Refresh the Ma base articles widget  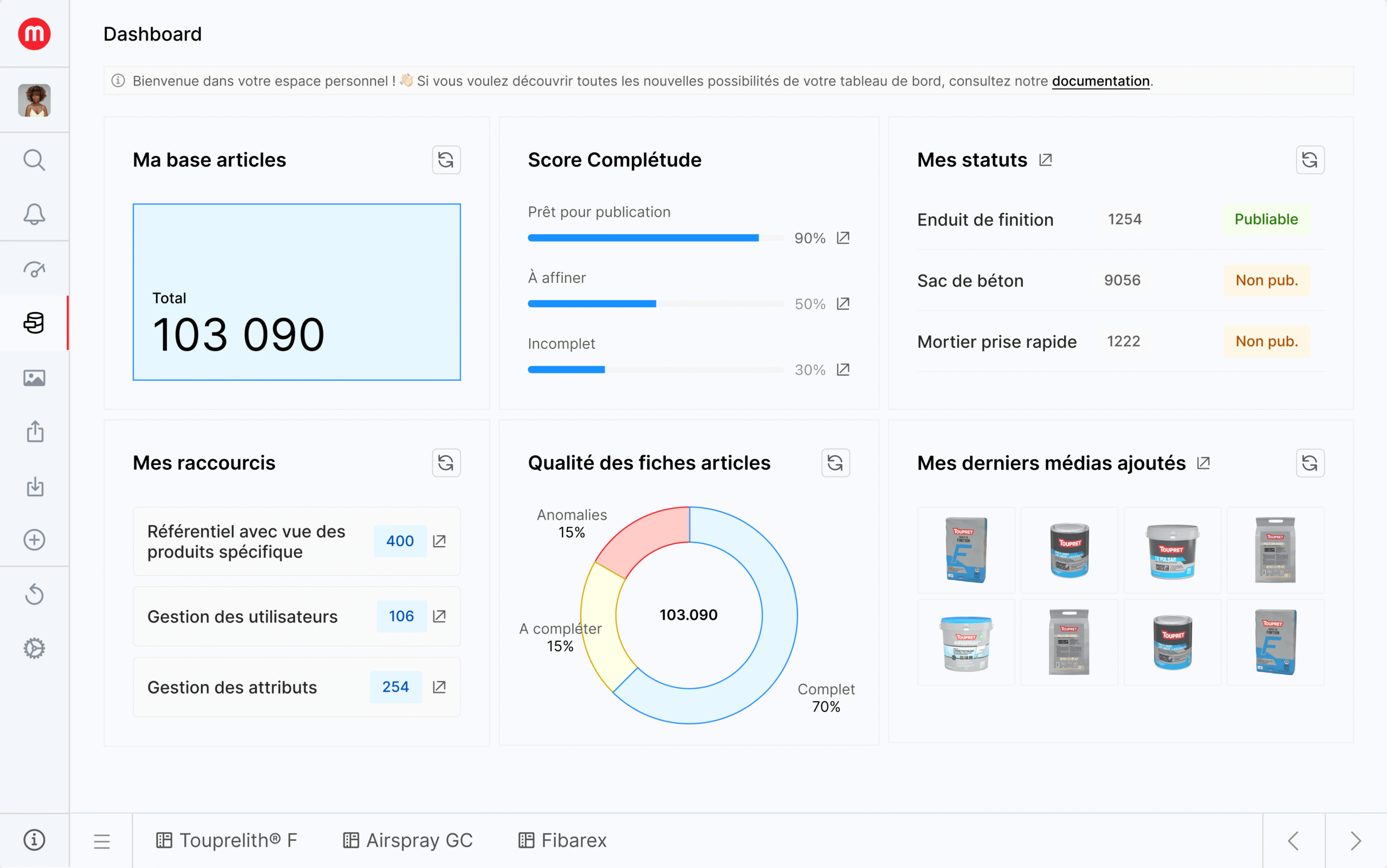[446, 160]
